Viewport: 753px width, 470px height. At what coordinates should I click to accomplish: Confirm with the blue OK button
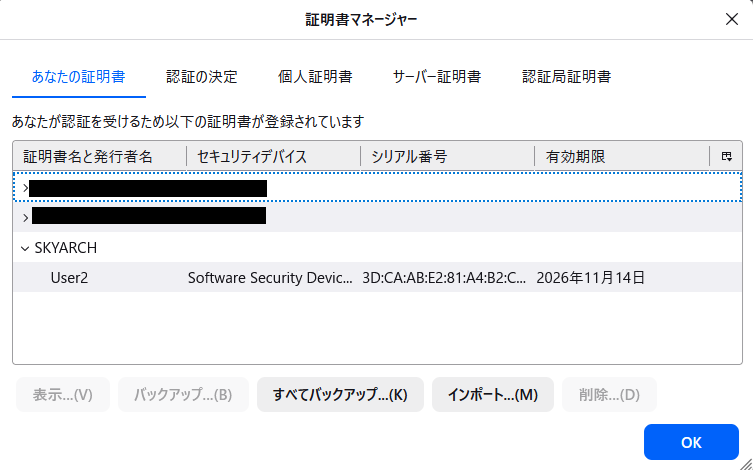tap(691, 442)
